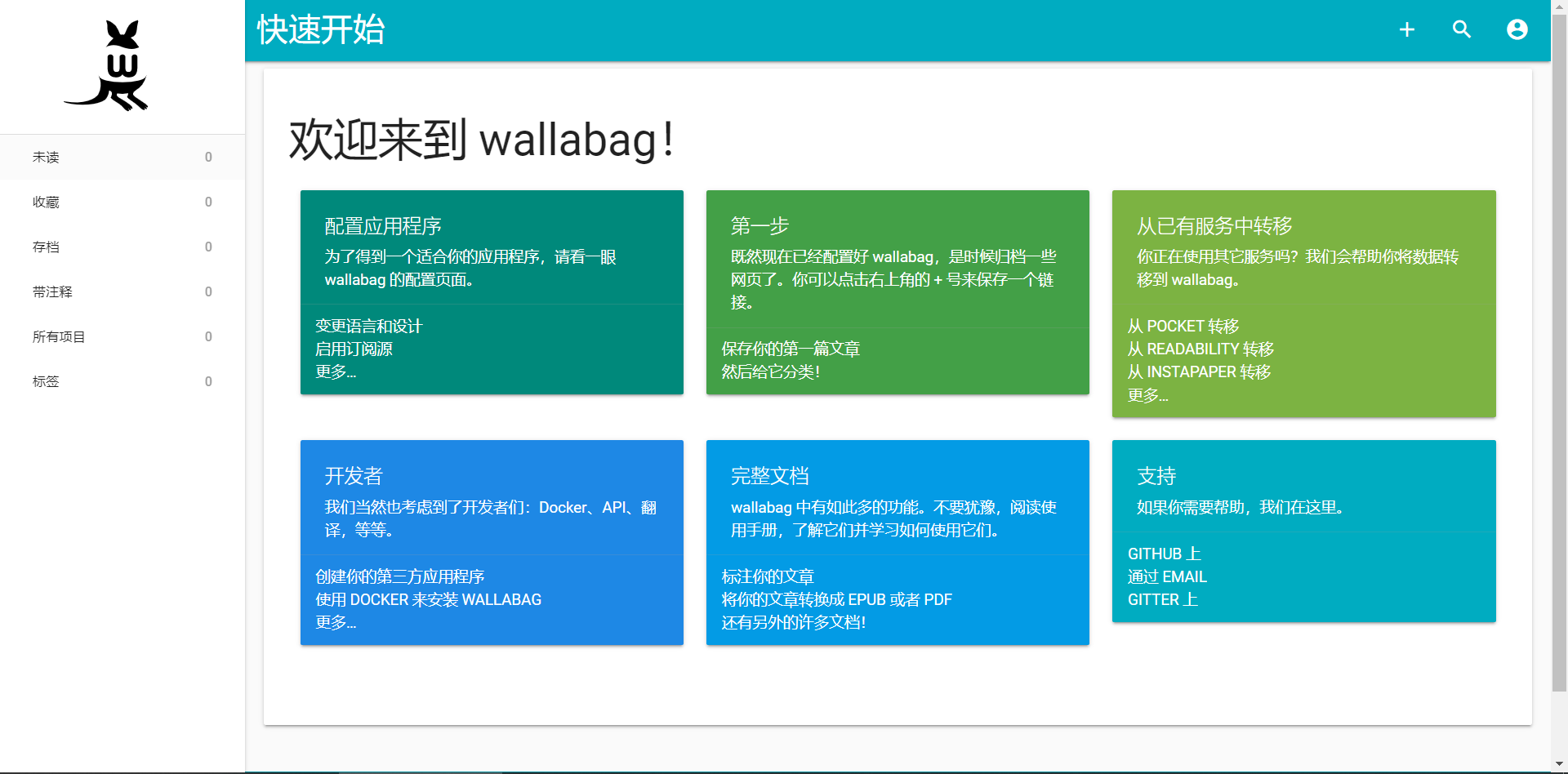Open the 所有项目 sidebar item
The height and width of the screenshot is (774, 1568).
click(122, 336)
